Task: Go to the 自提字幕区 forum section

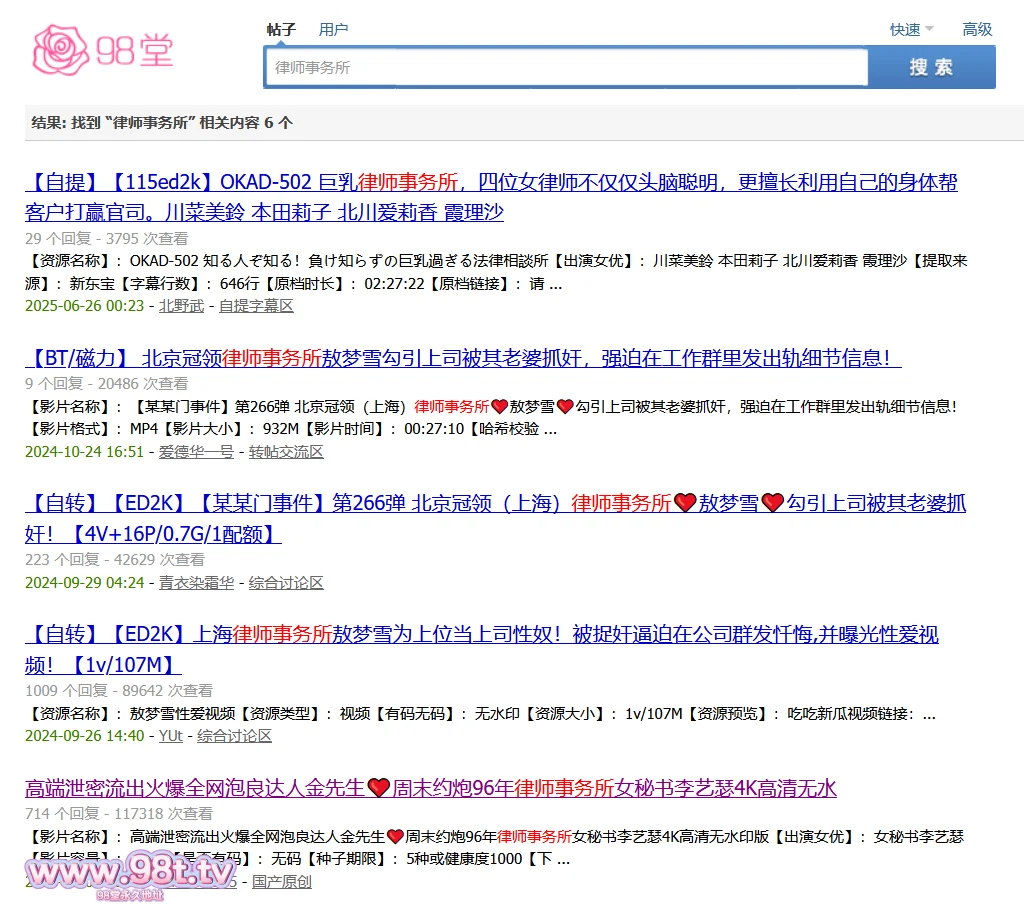Action: (256, 306)
